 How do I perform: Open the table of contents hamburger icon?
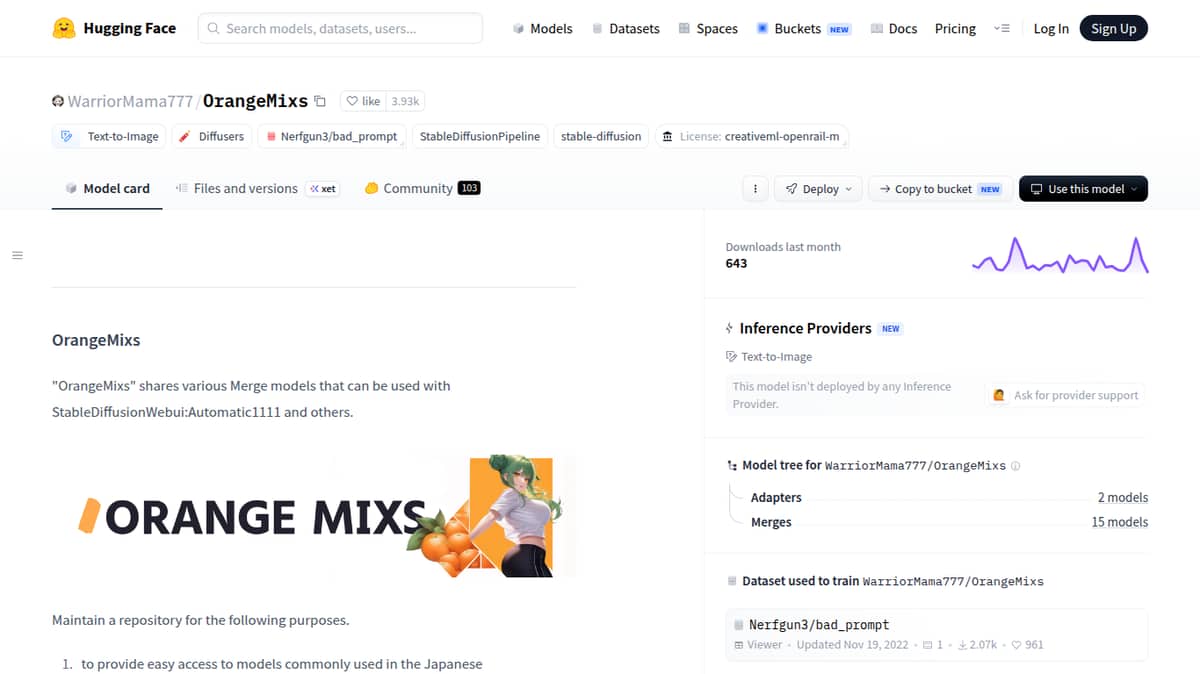click(17, 255)
